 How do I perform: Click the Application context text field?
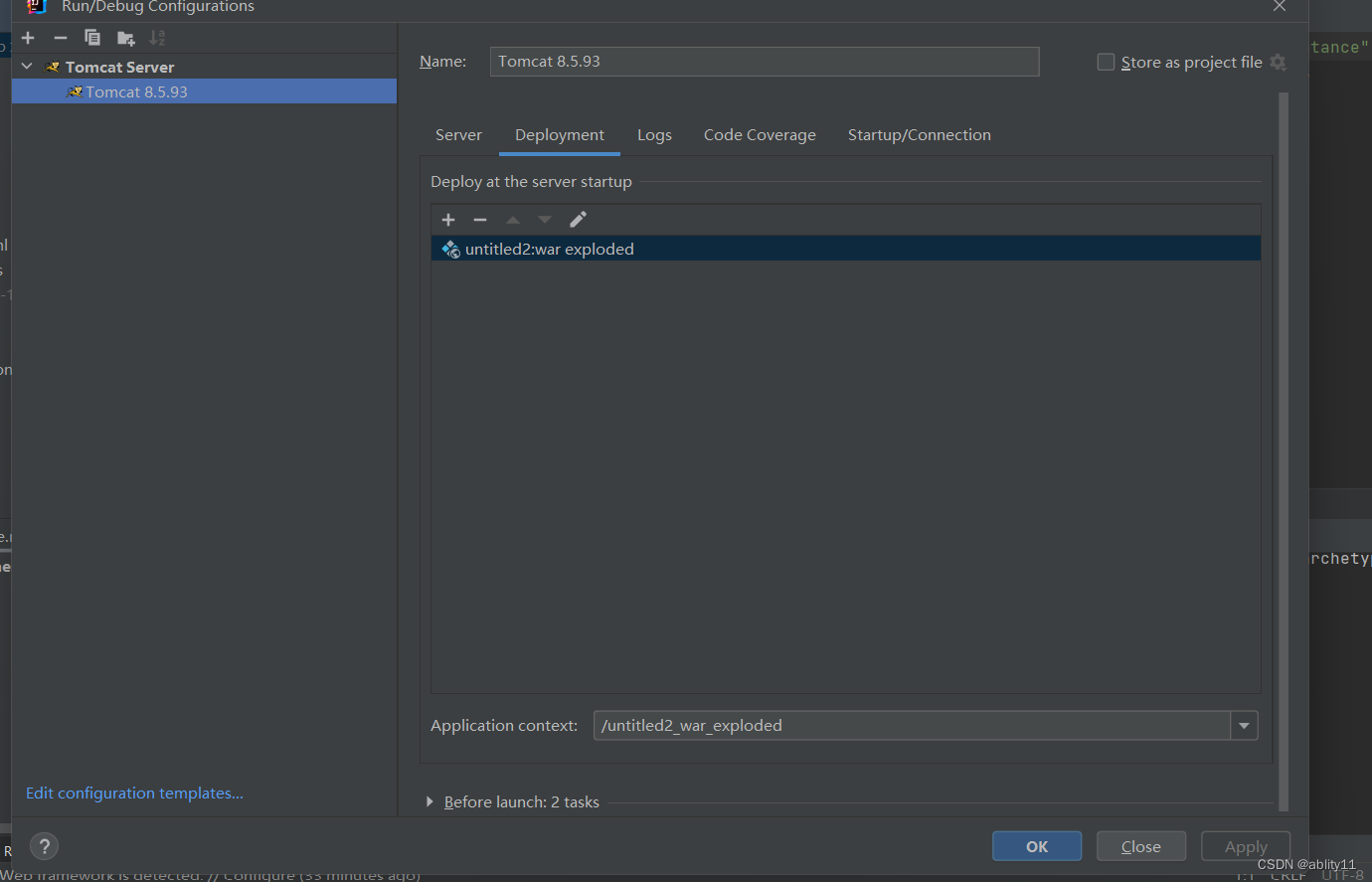[x=912, y=726]
